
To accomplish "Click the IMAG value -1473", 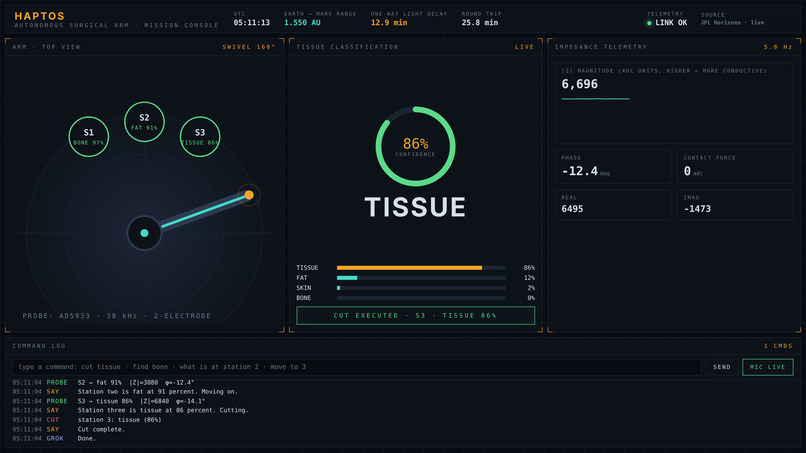I will point(697,209).
